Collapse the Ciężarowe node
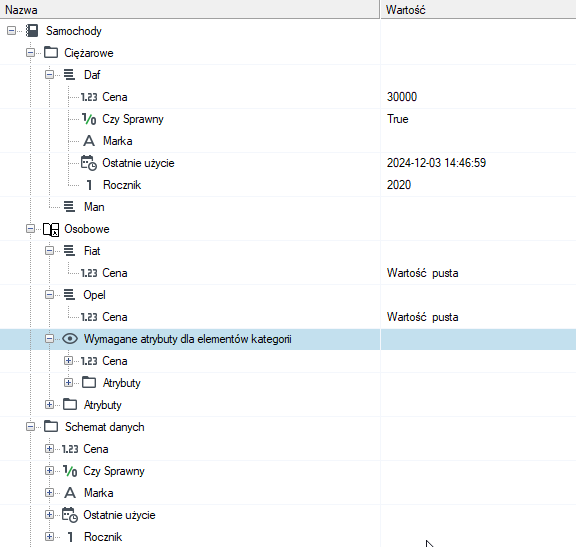The height and width of the screenshot is (547, 576). click(30, 53)
